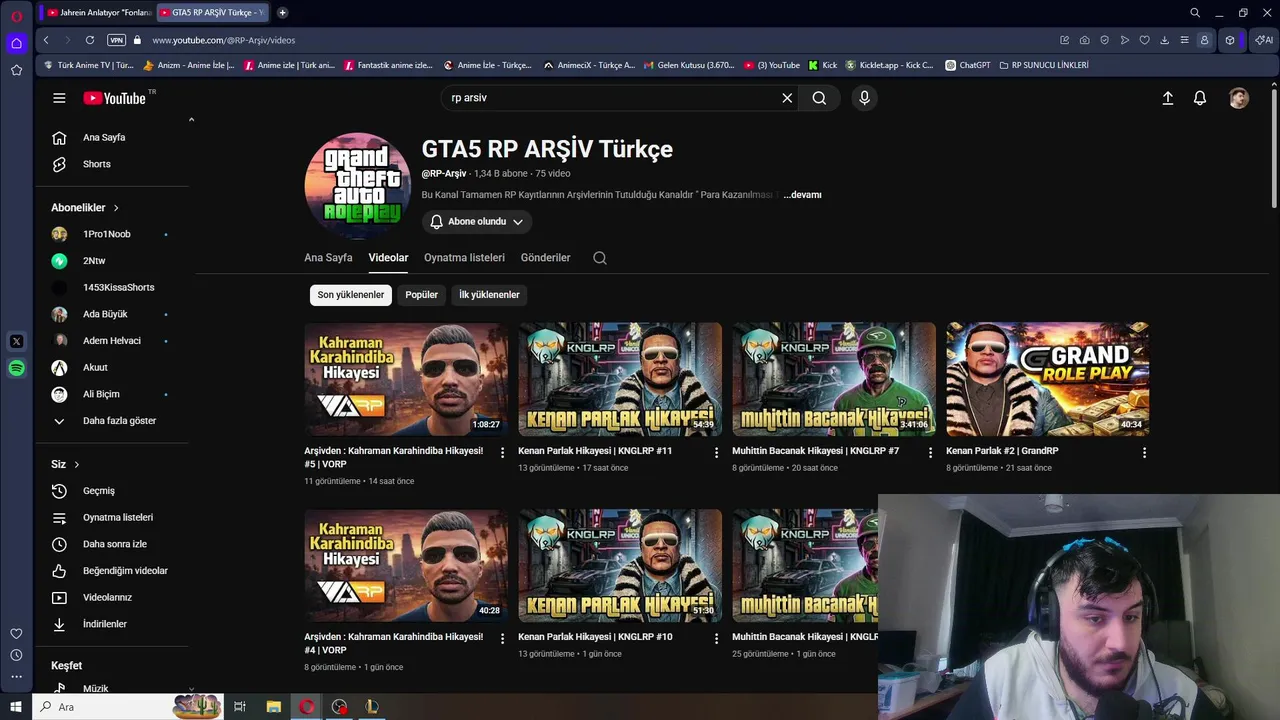Open the Opera AI assistant button

click(x=1263, y=40)
